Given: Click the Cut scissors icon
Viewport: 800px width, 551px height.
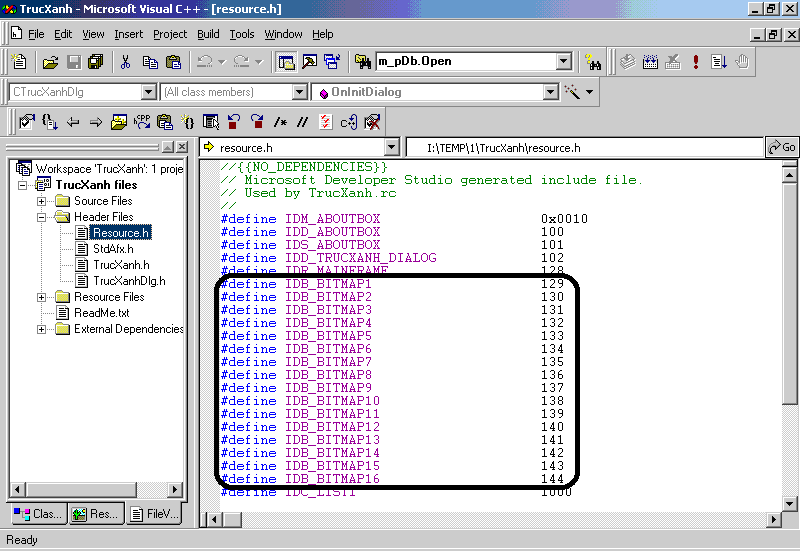Looking at the screenshot, I should pos(126,62).
